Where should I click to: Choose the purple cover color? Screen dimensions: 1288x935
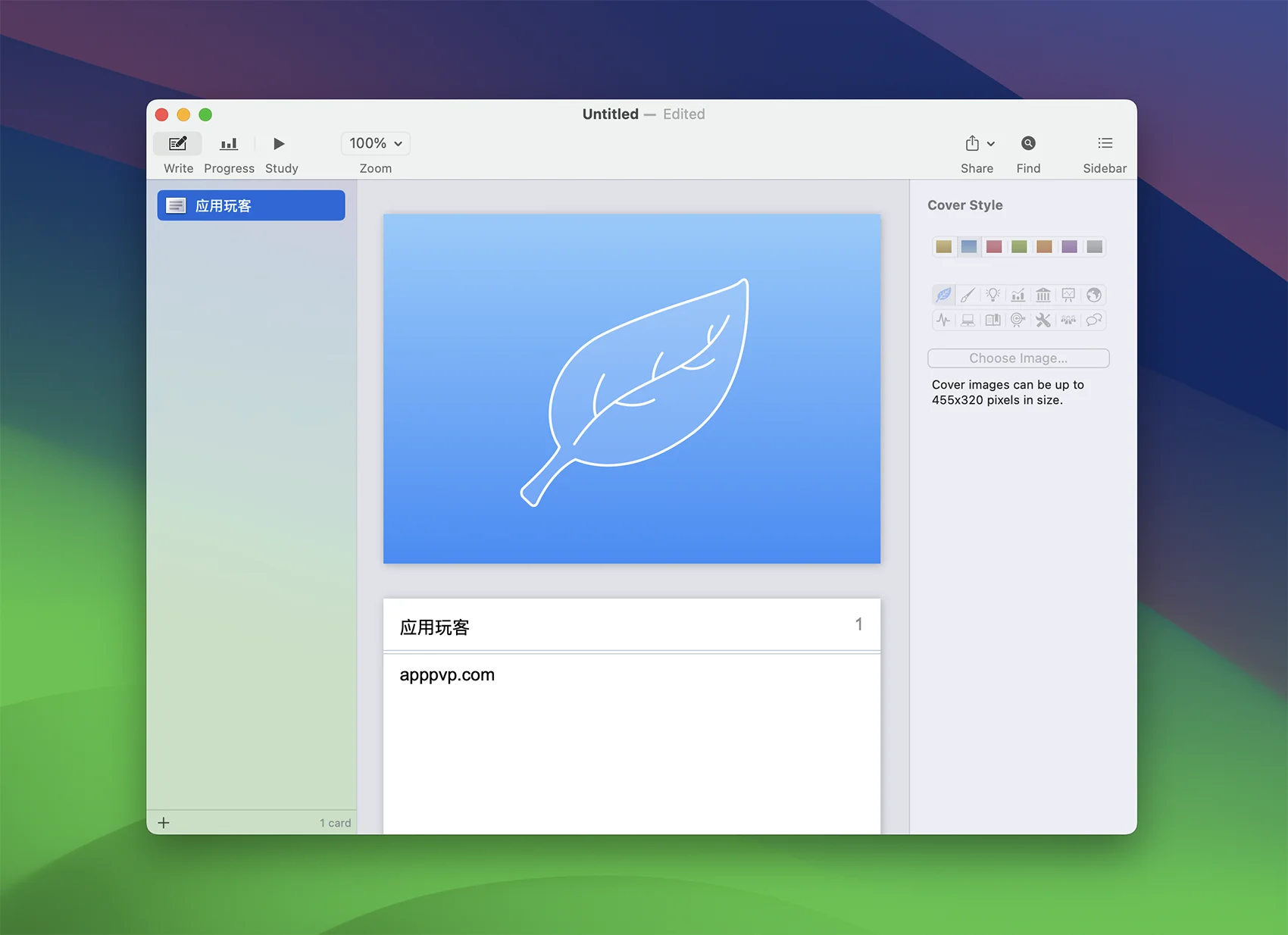pyautogui.click(x=1069, y=246)
